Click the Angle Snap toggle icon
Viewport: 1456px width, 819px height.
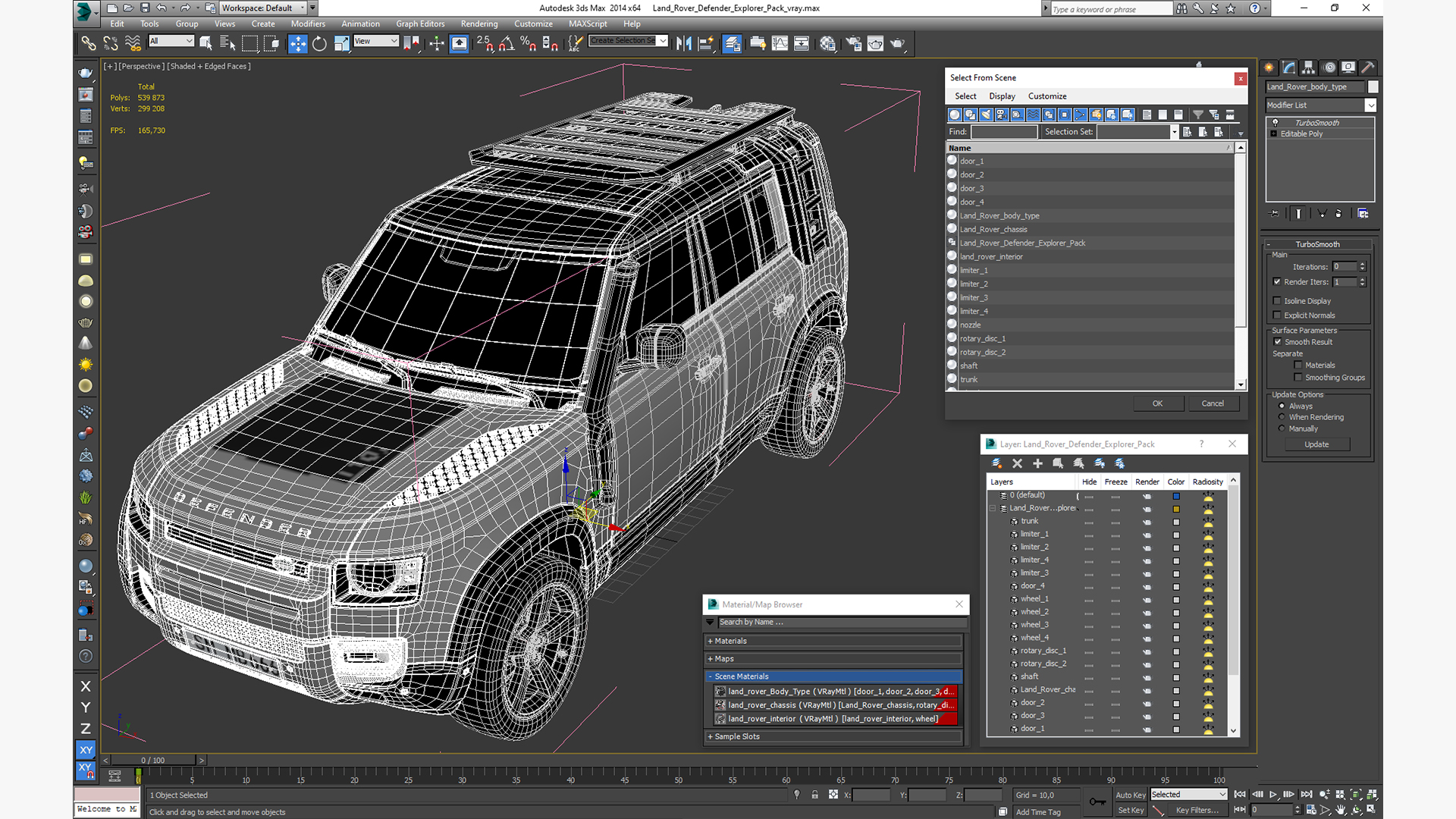(506, 44)
